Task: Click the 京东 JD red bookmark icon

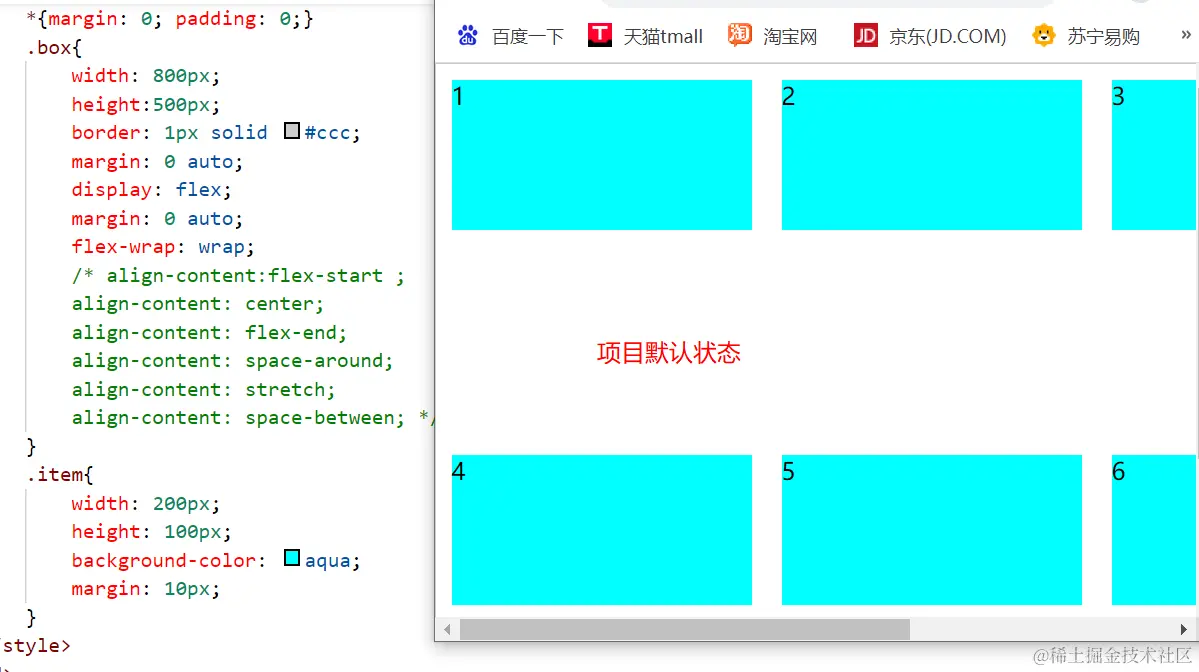Action: click(866, 35)
